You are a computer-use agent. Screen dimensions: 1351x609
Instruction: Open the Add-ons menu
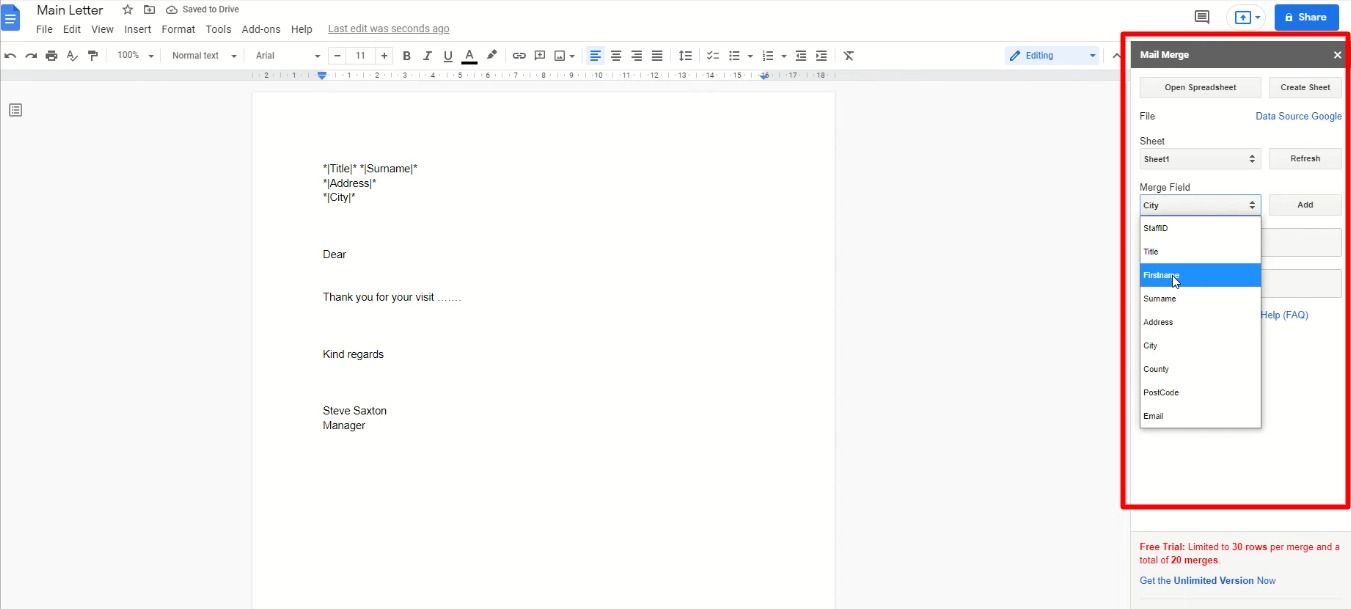click(x=261, y=29)
